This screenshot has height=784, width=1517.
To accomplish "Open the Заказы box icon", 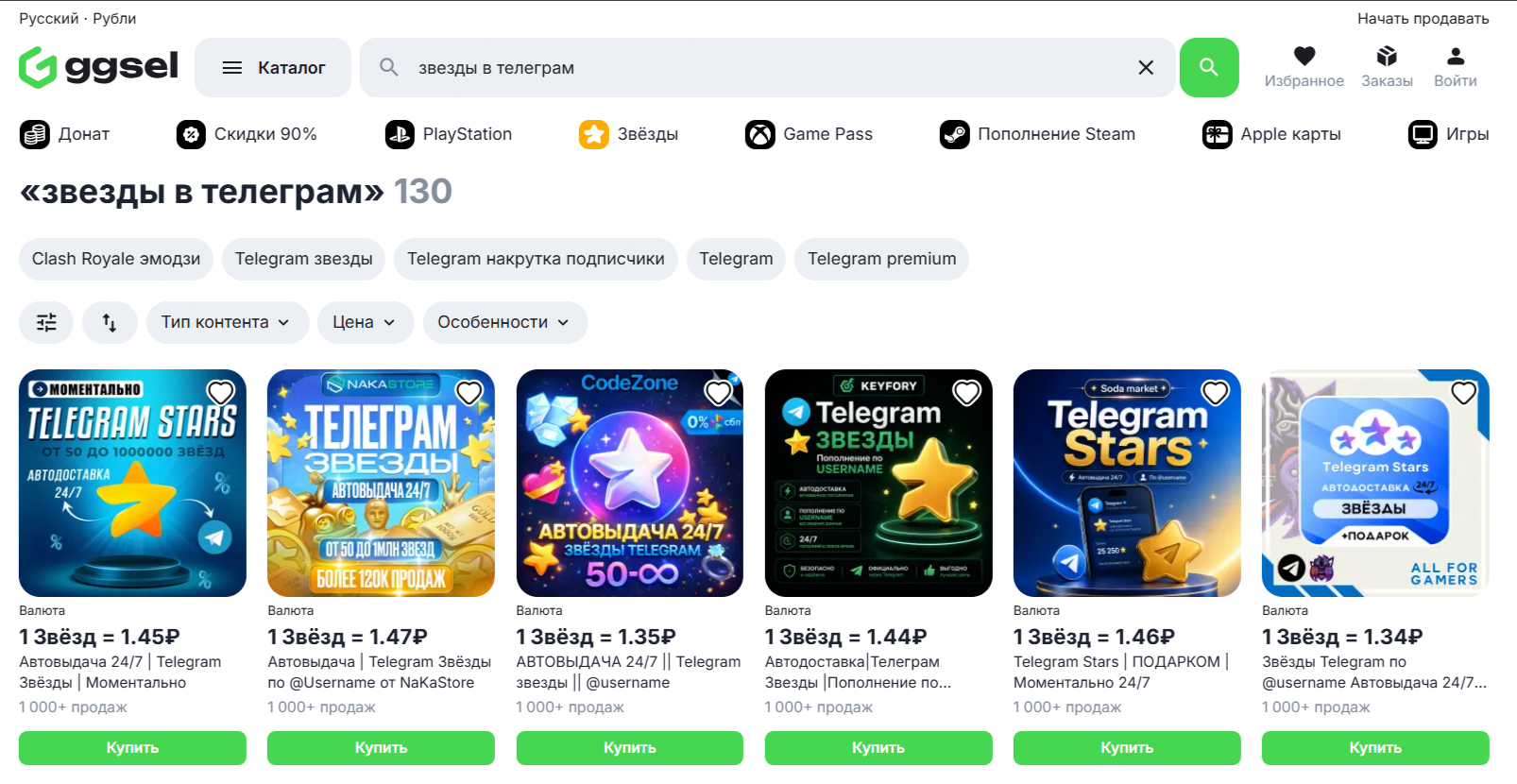I will [x=1387, y=57].
